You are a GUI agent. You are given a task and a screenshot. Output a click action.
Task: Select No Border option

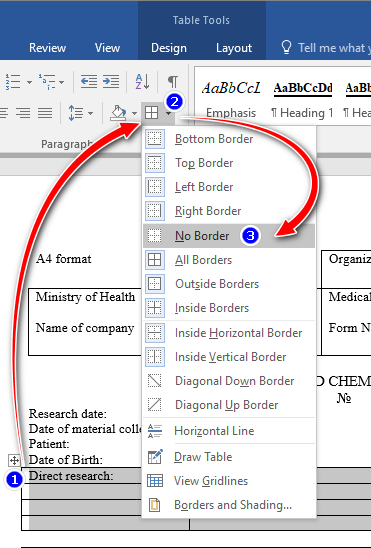click(x=229, y=236)
